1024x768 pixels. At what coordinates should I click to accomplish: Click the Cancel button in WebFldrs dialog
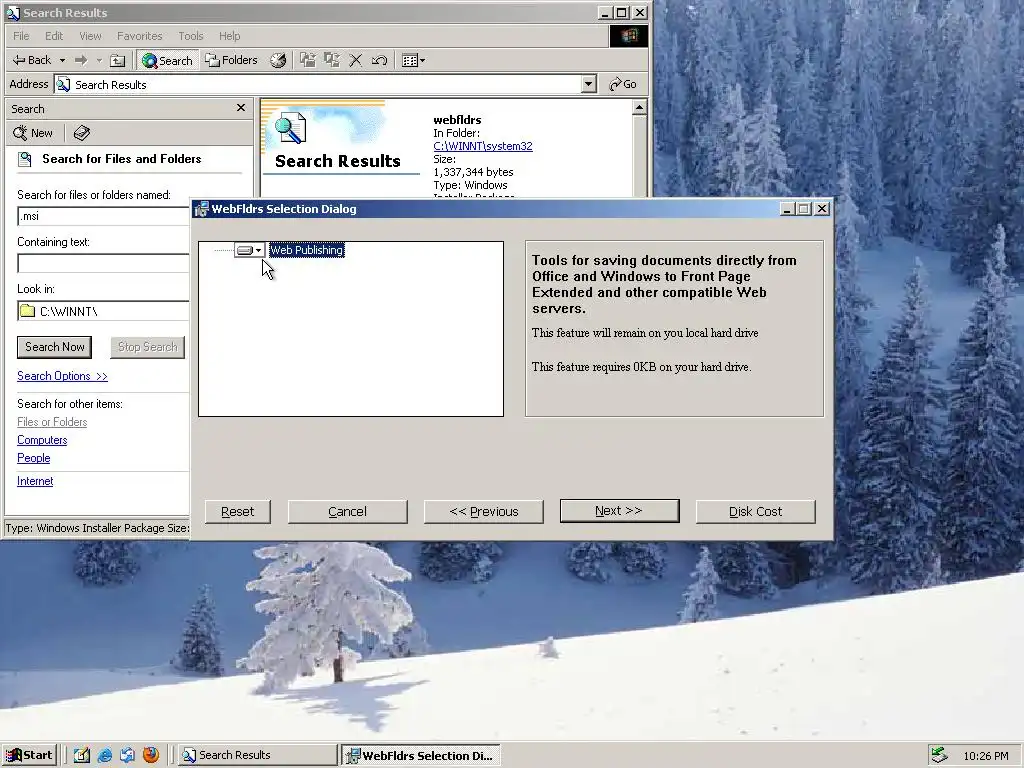[x=347, y=511]
